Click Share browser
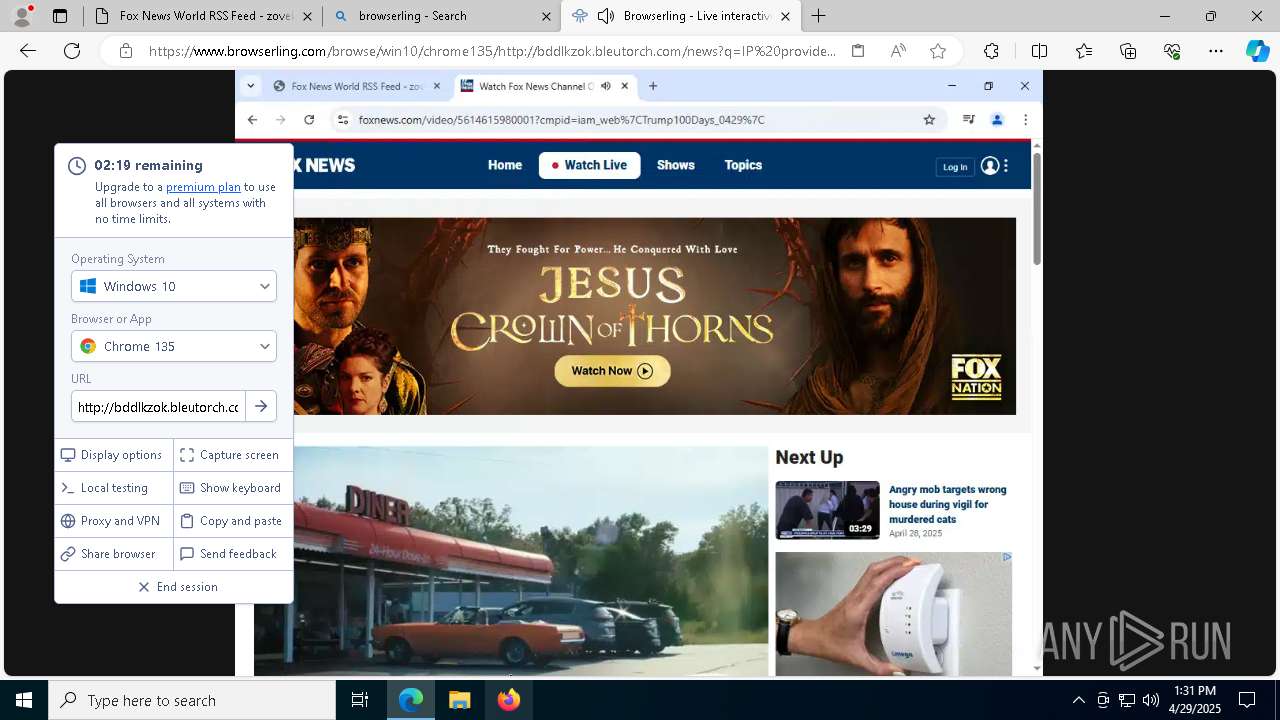1280x720 pixels. [x=113, y=554]
